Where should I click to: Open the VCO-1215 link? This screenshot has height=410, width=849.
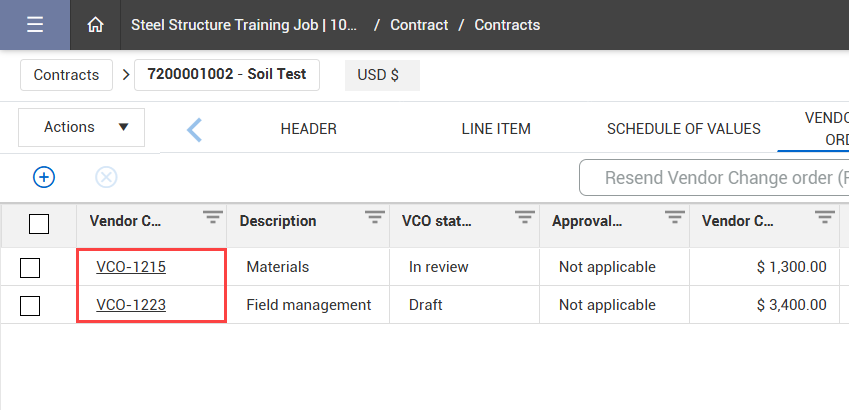[131, 267]
